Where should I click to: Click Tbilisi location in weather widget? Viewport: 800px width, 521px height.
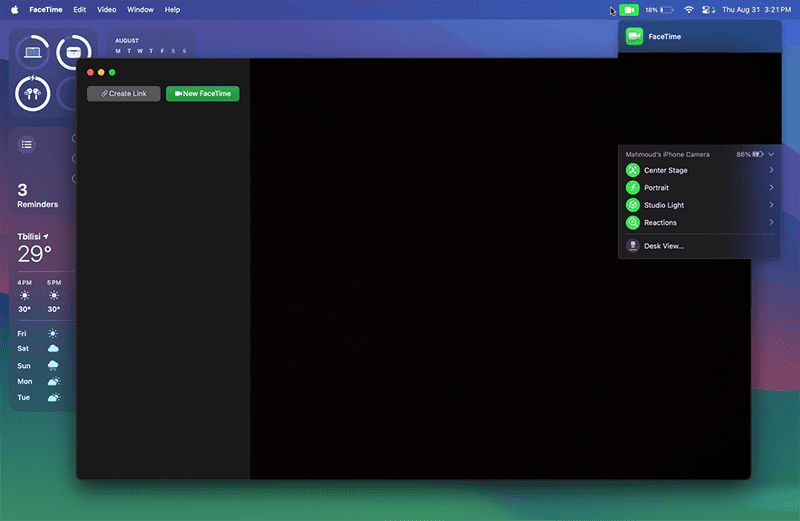(x=33, y=236)
